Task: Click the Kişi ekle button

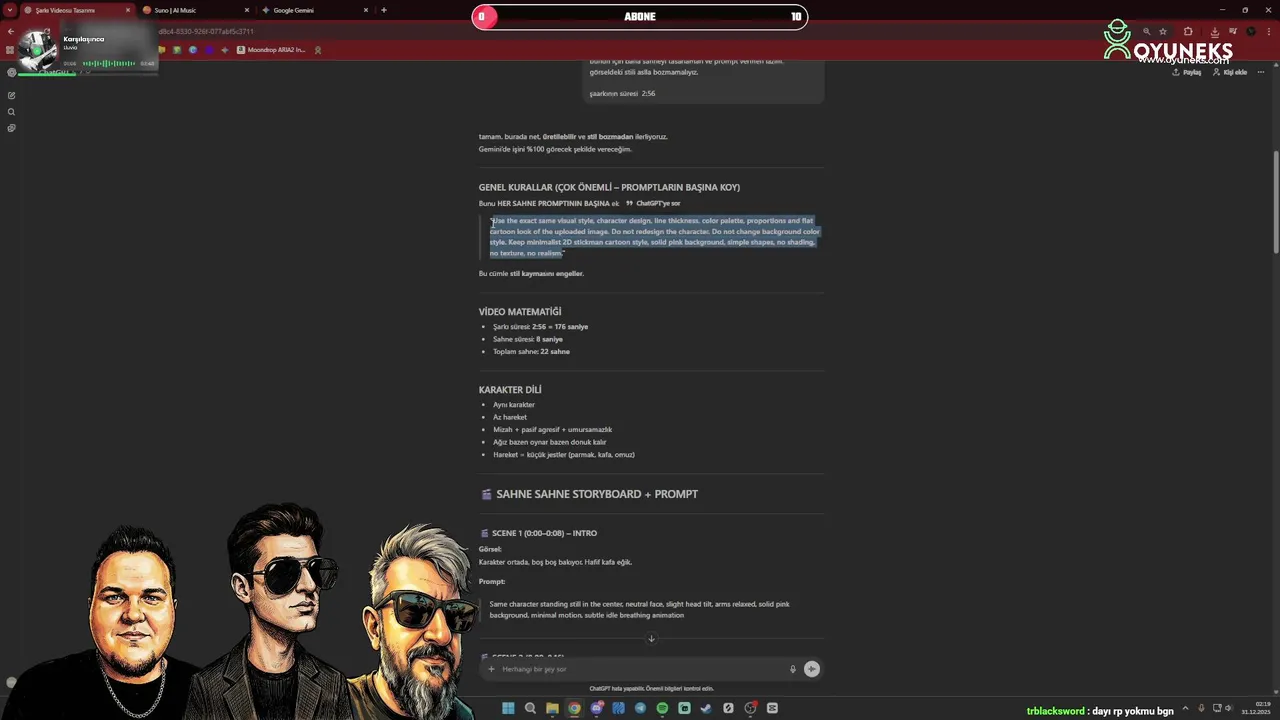Action: coord(1230,72)
